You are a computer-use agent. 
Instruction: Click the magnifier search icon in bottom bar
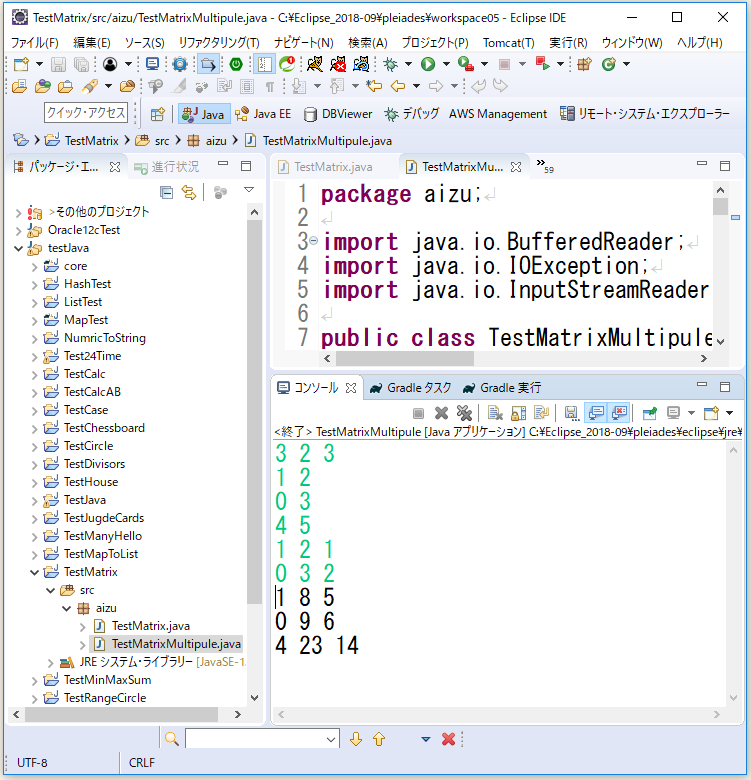[x=172, y=739]
